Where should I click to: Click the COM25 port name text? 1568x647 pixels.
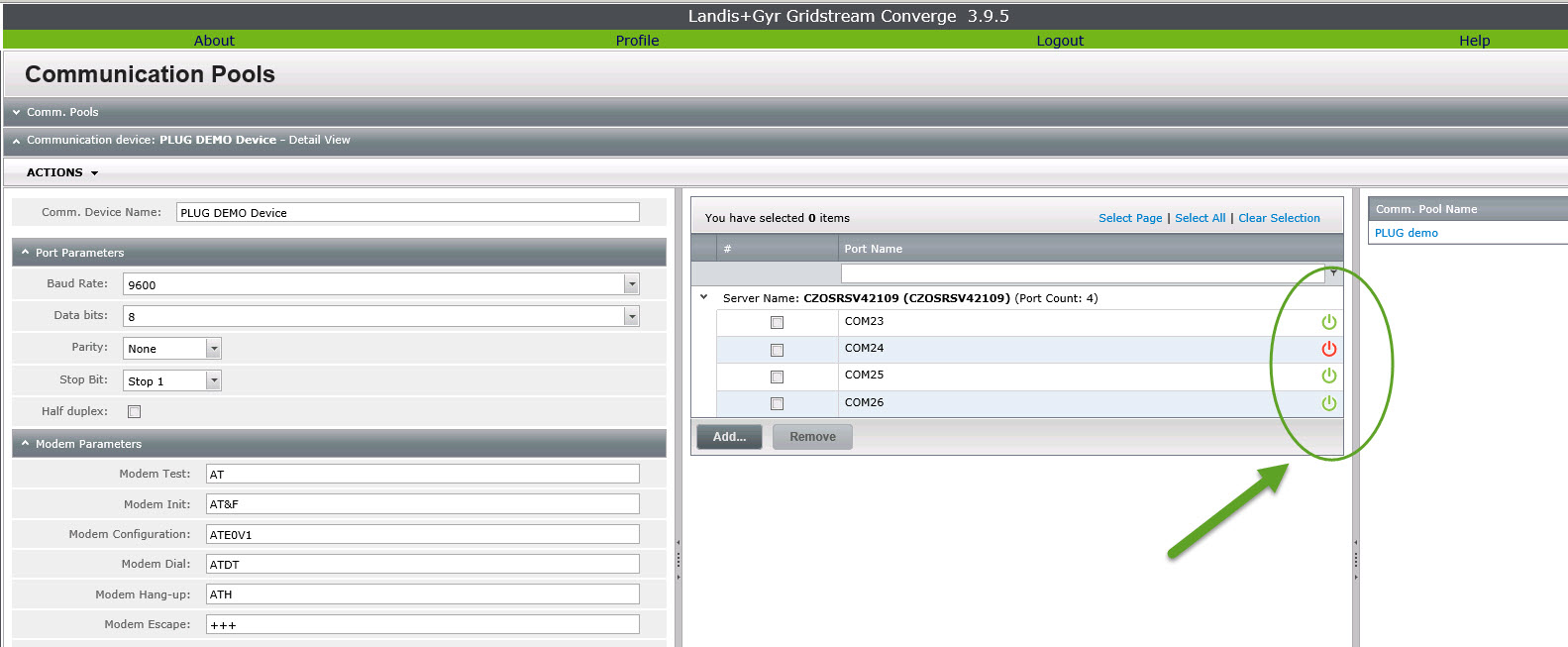(864, 375)
